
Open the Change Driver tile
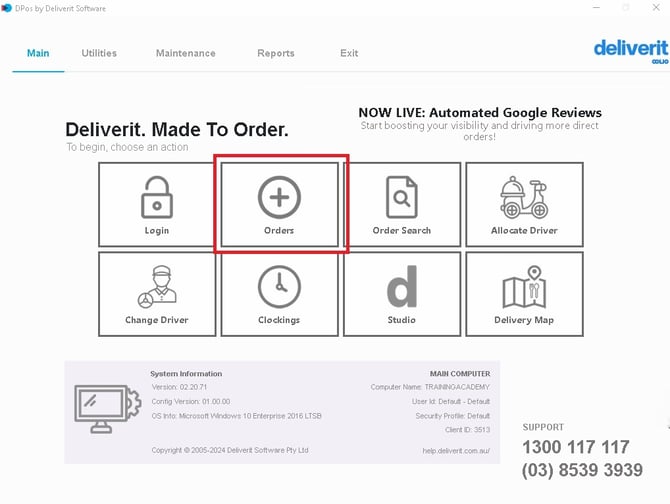157,294
